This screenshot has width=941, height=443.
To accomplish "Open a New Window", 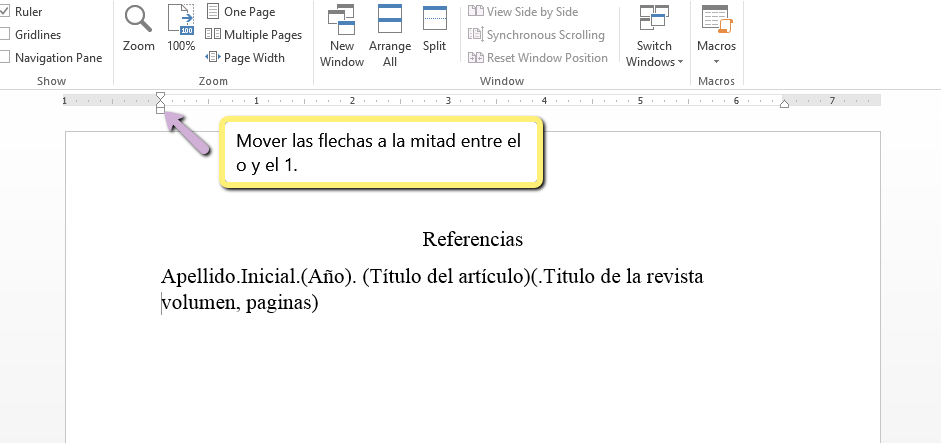I will 342,35.
